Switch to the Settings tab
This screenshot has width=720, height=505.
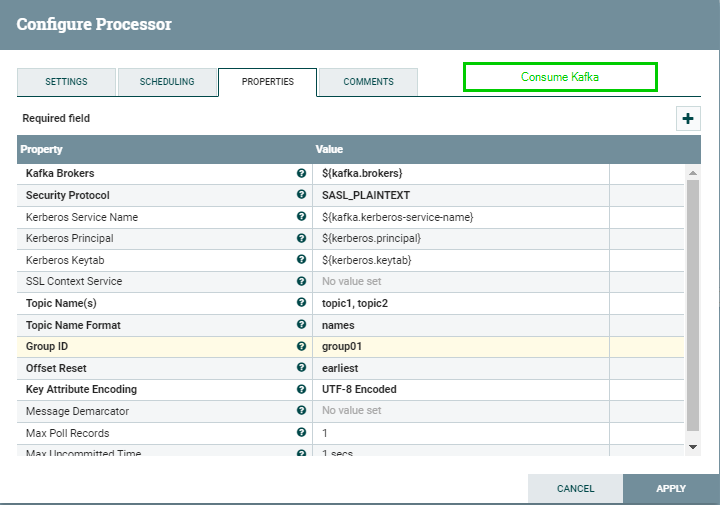66,82
